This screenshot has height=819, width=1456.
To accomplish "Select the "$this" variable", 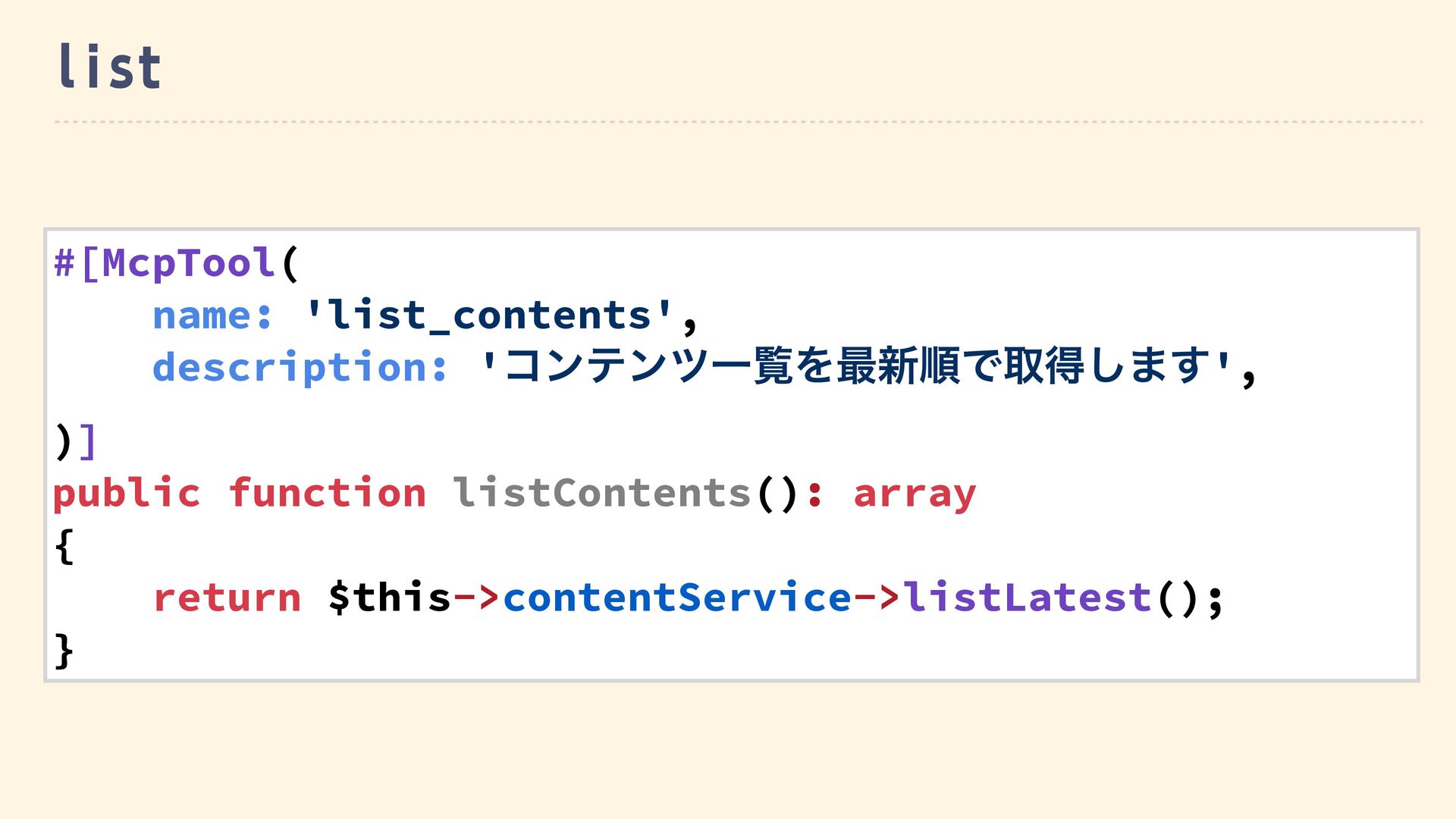I will tap(390, 598).
